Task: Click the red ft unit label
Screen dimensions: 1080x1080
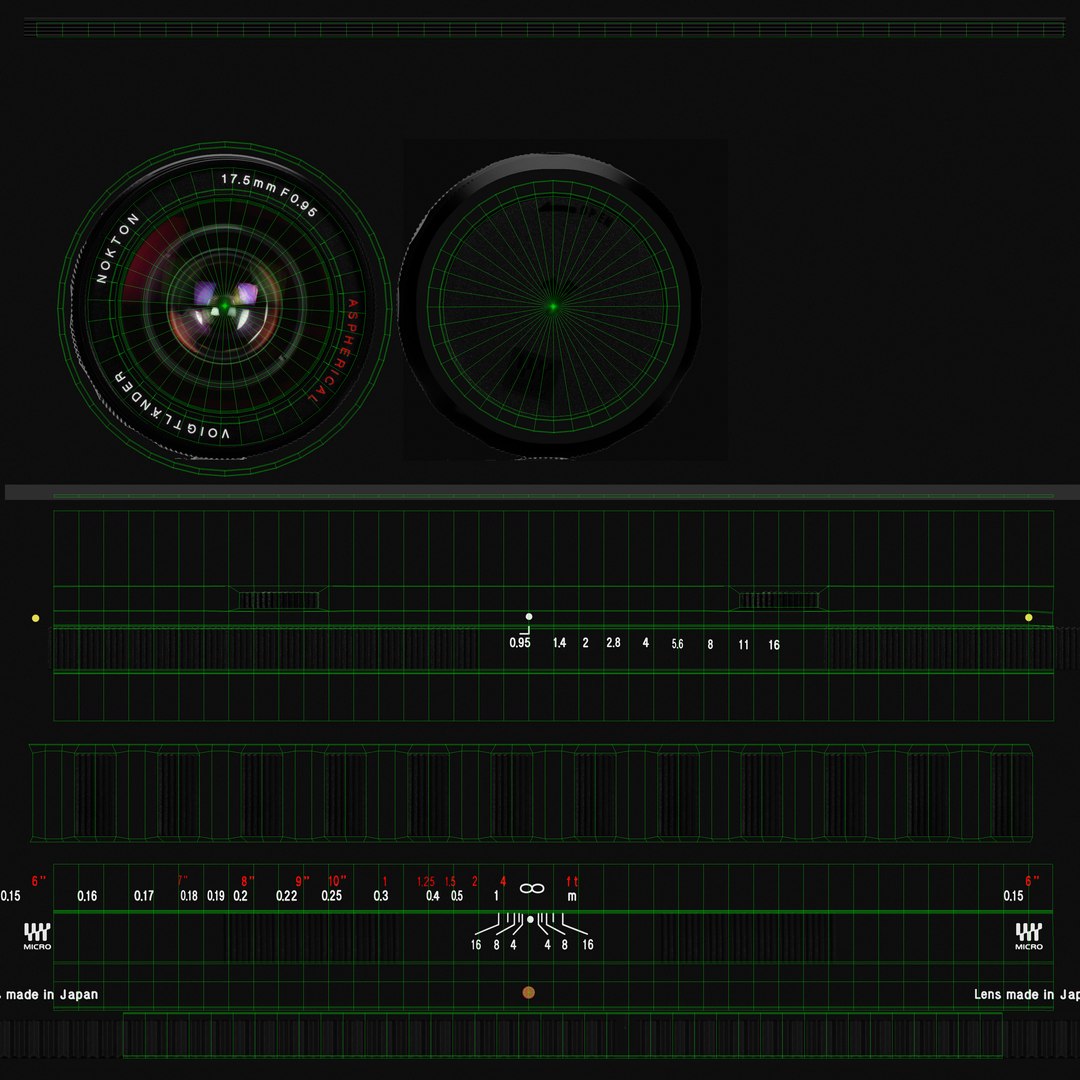Action: pos(572,882)
